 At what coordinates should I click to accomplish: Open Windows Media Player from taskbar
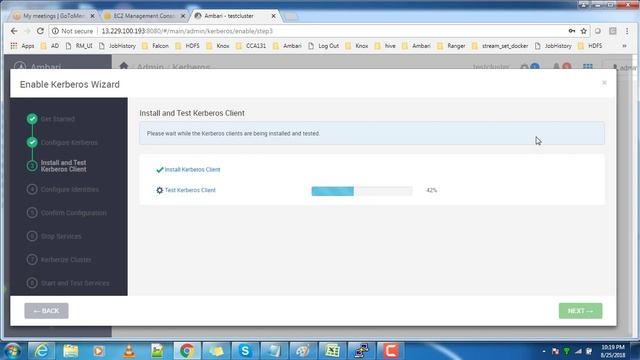click(x=99, y=351)
